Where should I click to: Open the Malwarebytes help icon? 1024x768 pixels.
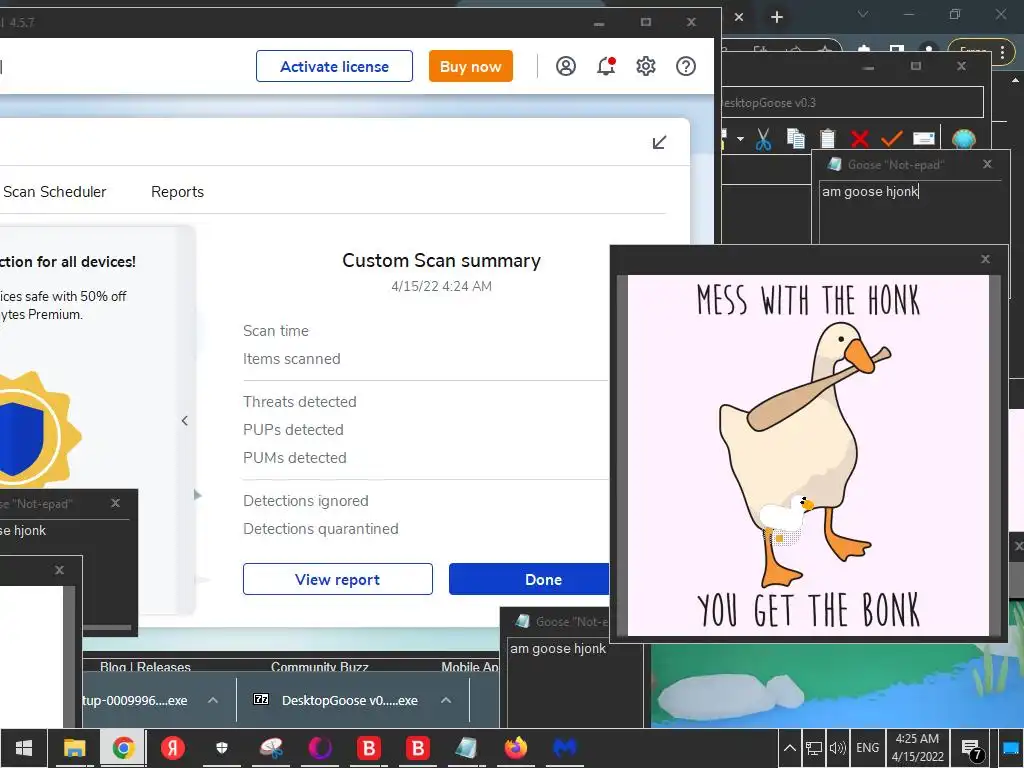click(686, 66)
